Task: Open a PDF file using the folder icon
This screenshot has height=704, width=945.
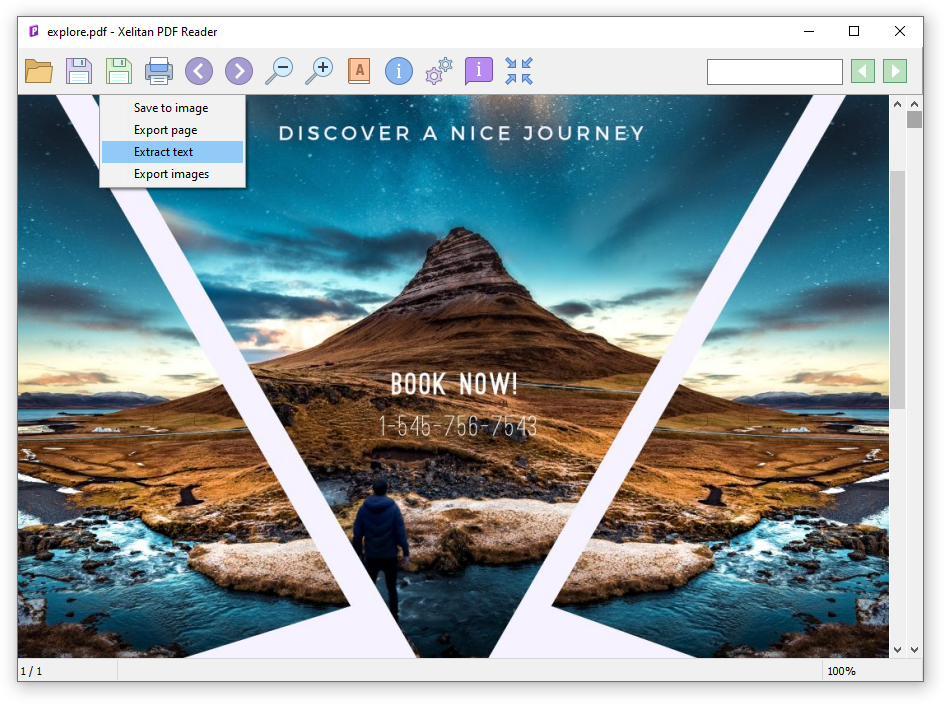Action: pyautogui.click(x=38, y=71)
